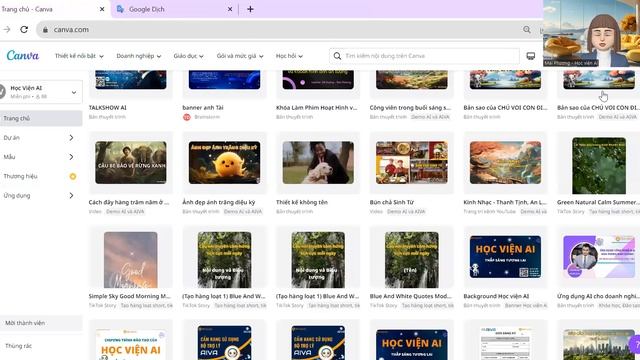Open Giáo dục dropdown menu
The height and width of the screenshot is (360, 640).
coord(188,56)
